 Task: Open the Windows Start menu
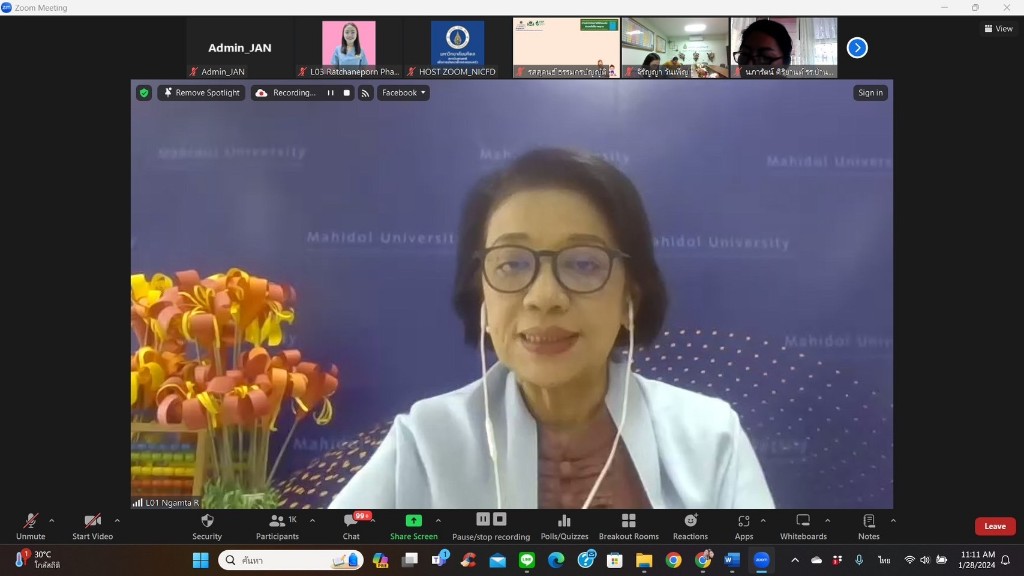coord(200,560)
